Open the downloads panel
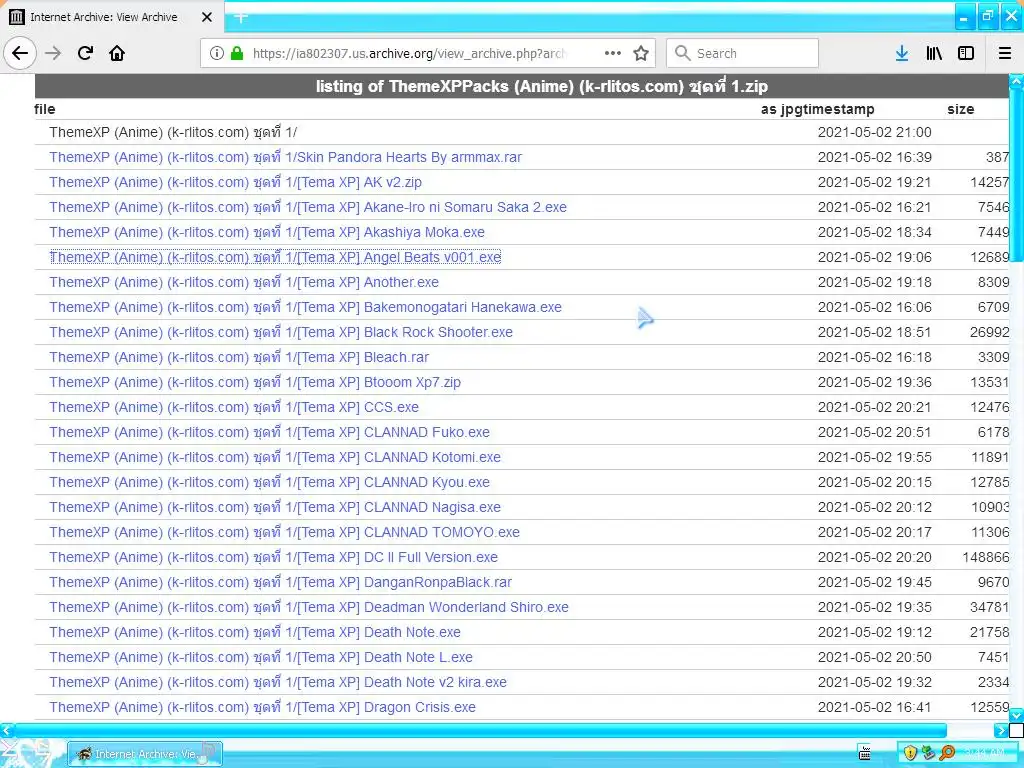 click(902, 53)
